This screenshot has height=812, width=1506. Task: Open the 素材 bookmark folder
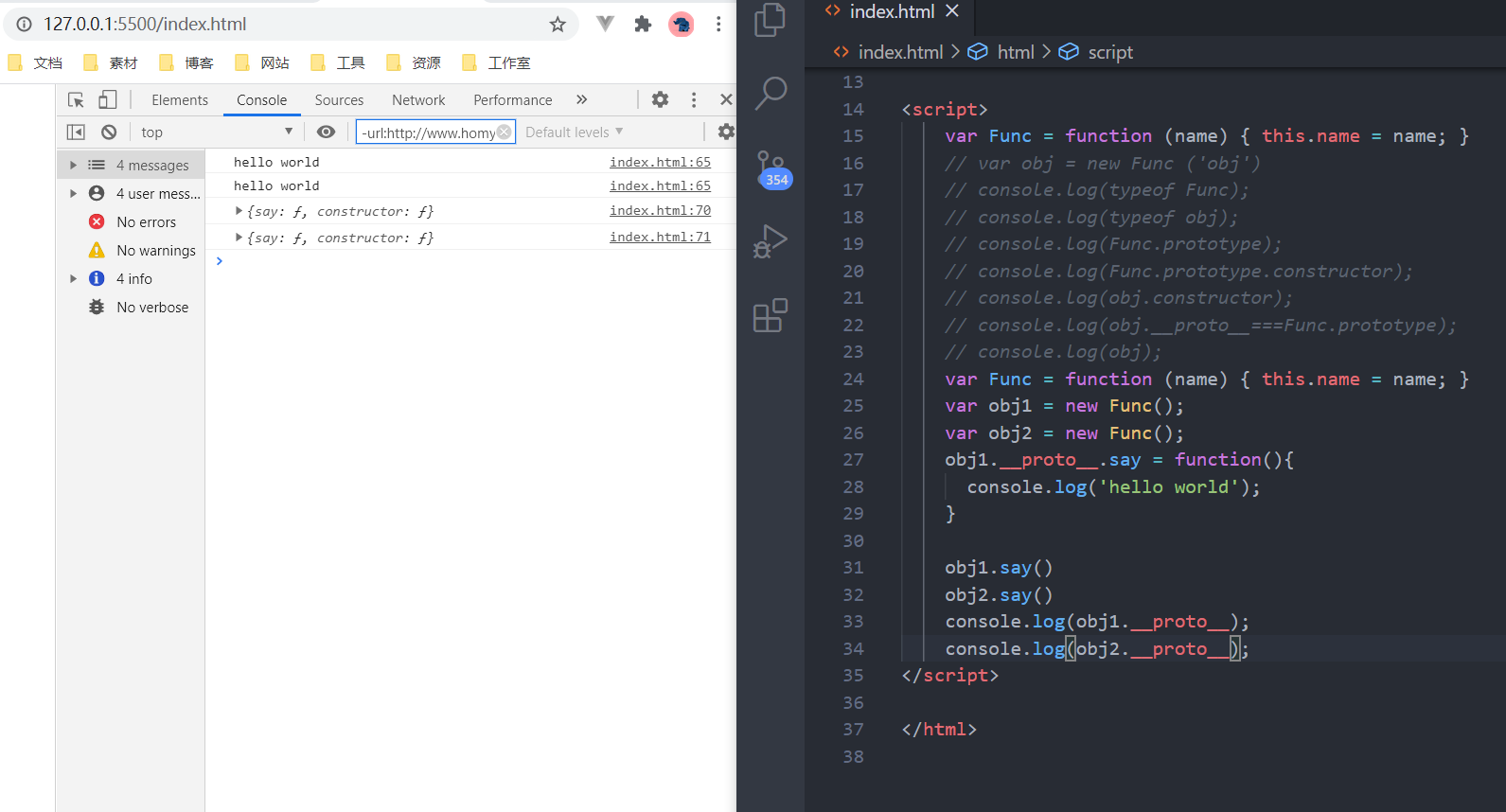click(x=111, y=62)
